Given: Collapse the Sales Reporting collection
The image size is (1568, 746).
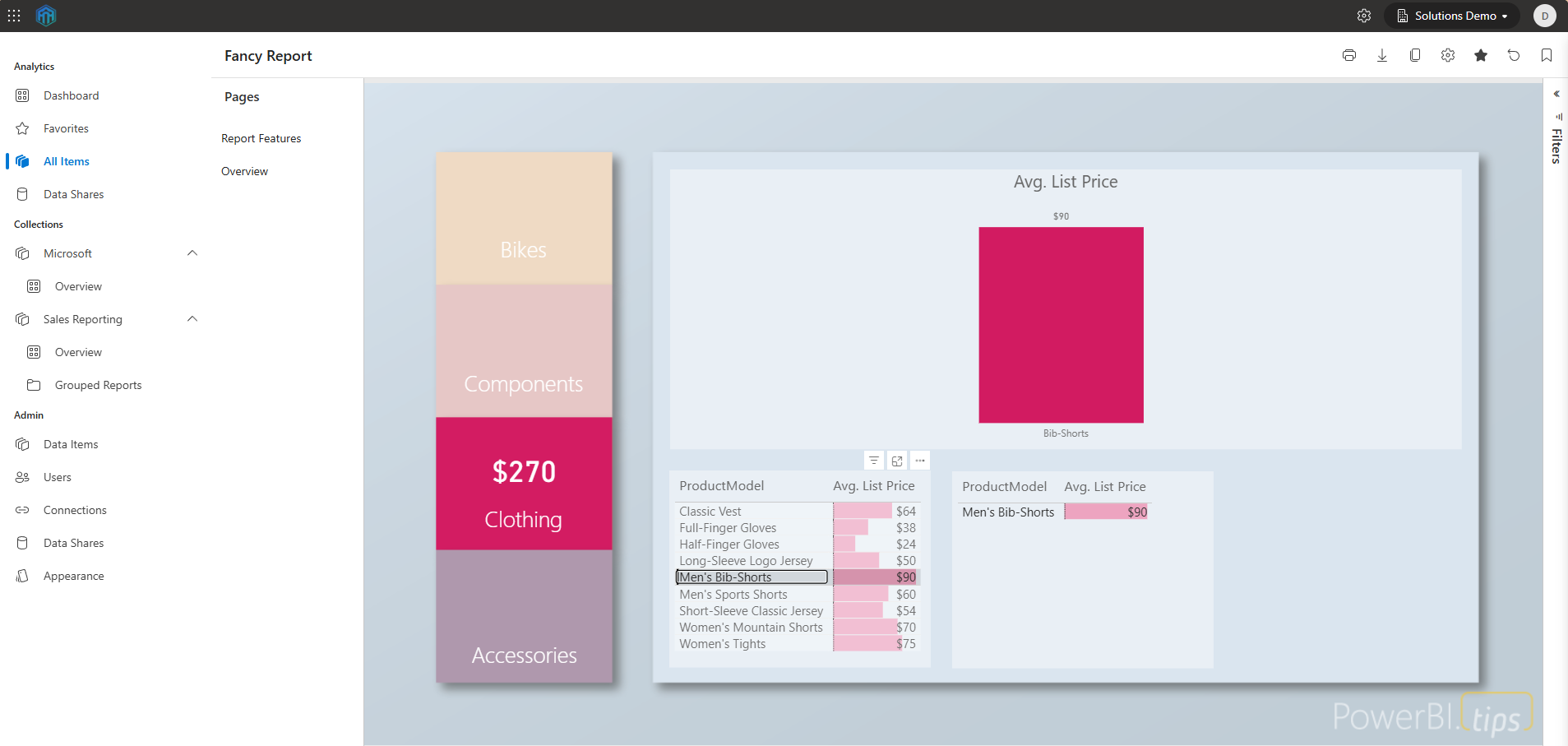Looking at the screenshot, I should pyautogui.click(x=192, y=319).
